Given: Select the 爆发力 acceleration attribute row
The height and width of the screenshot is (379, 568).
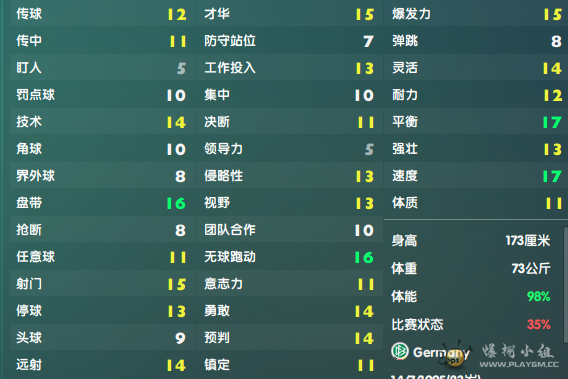Looking at the screenshot, I should coord(476,14).
